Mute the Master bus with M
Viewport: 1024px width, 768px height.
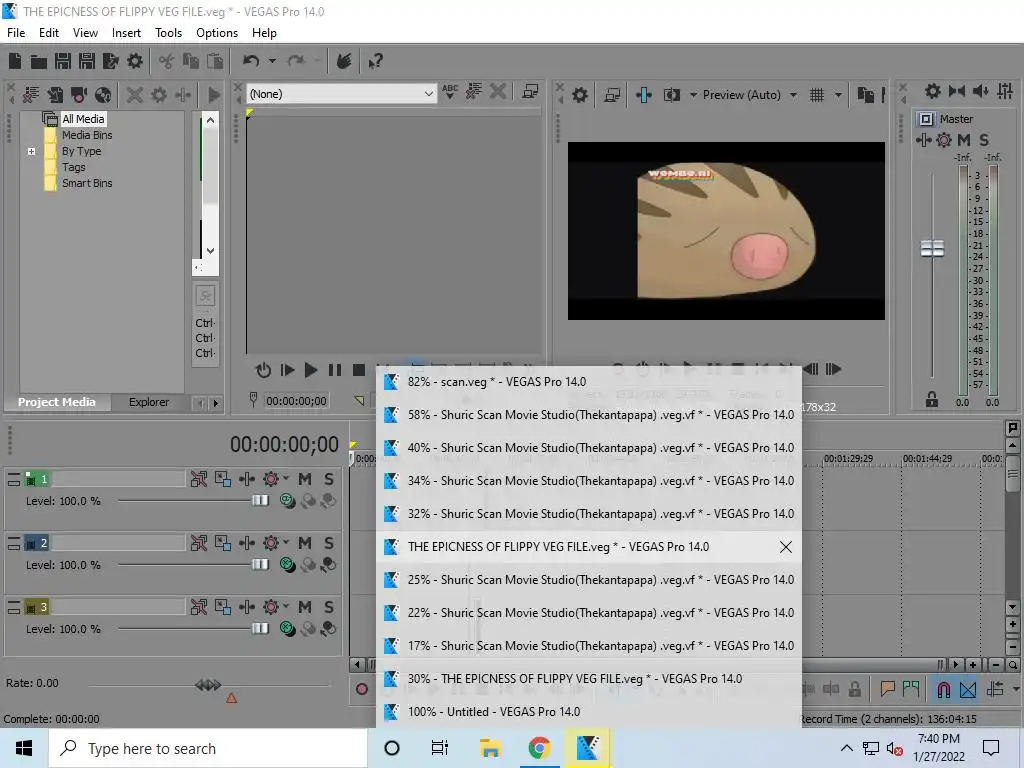[964, 140]
